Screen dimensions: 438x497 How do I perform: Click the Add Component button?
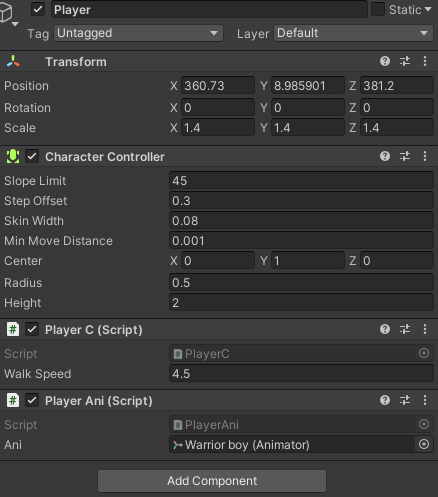pos(212,481)
